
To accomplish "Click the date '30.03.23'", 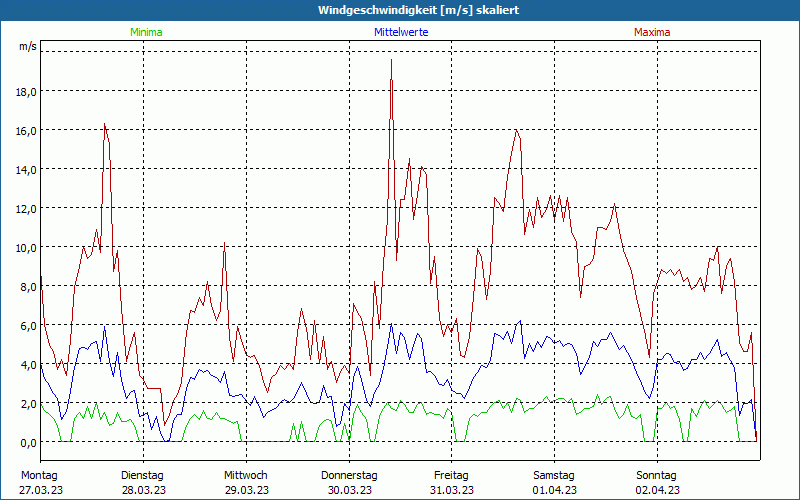I will pyautogui.click(x=350, y=490).
